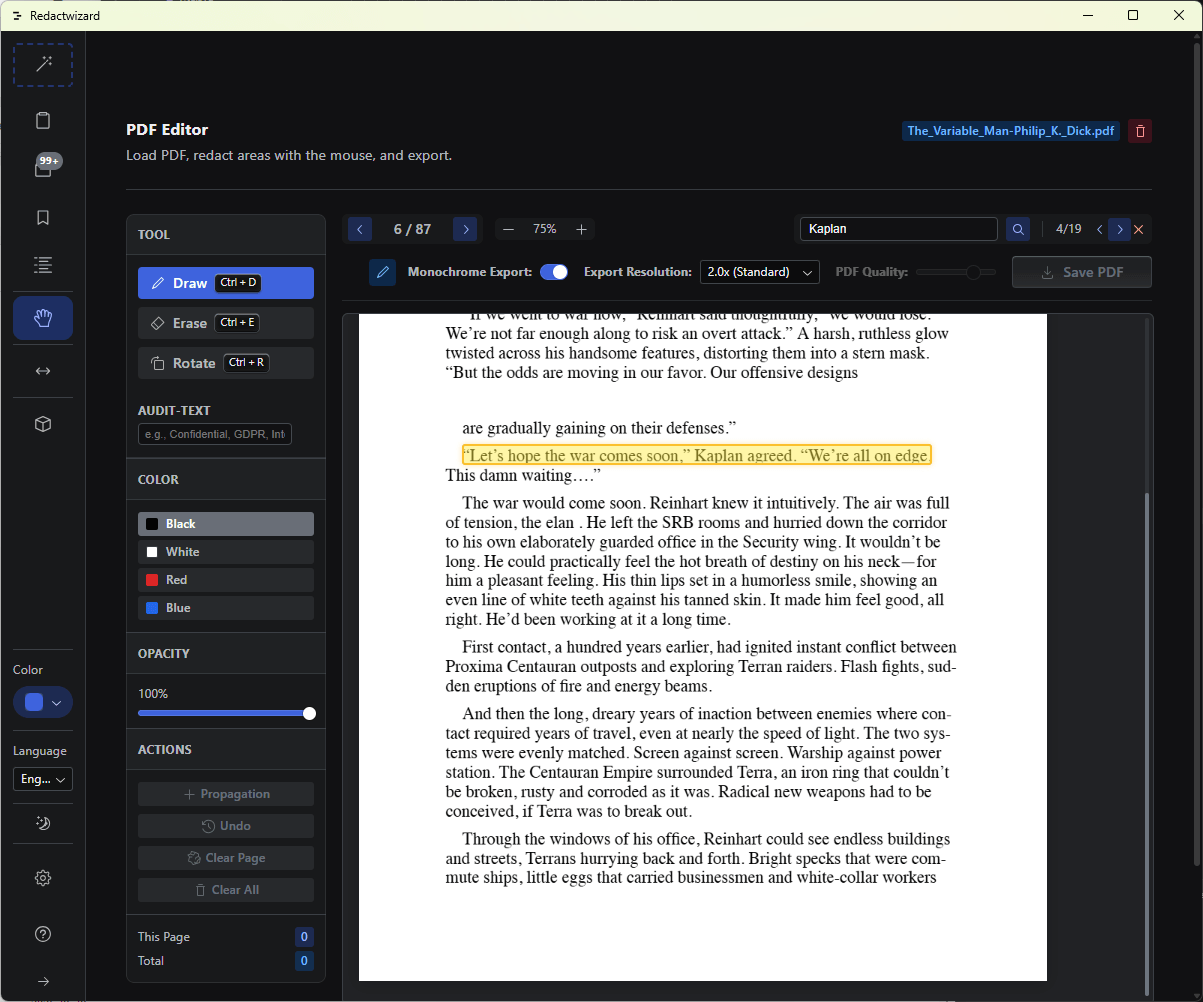Zoom out with the minus icon
The width and height of the screenshot is (1203, 1002).
click(508, 229)
